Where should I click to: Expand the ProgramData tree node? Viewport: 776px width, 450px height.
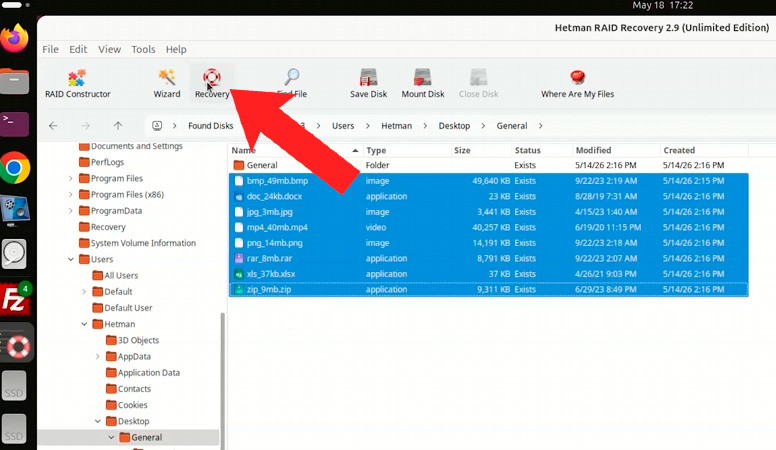[x=70, y=211]
